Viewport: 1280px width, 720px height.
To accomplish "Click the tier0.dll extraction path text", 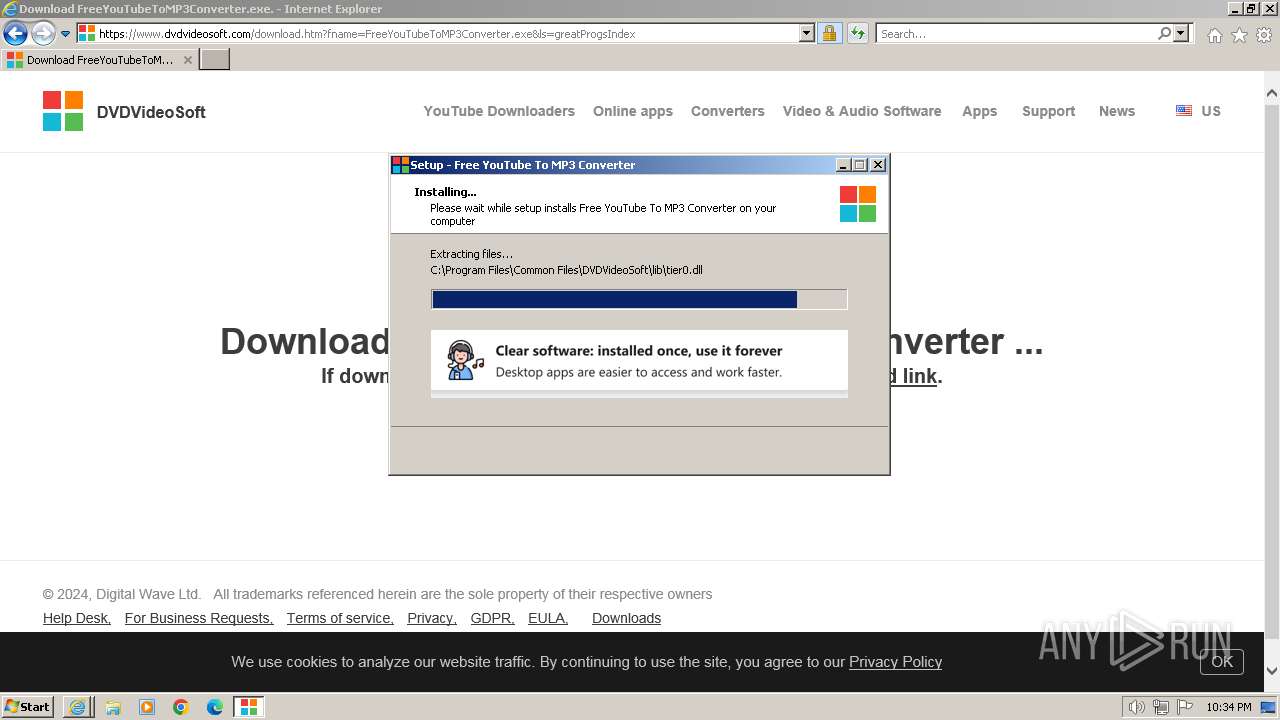I will 567,270.
